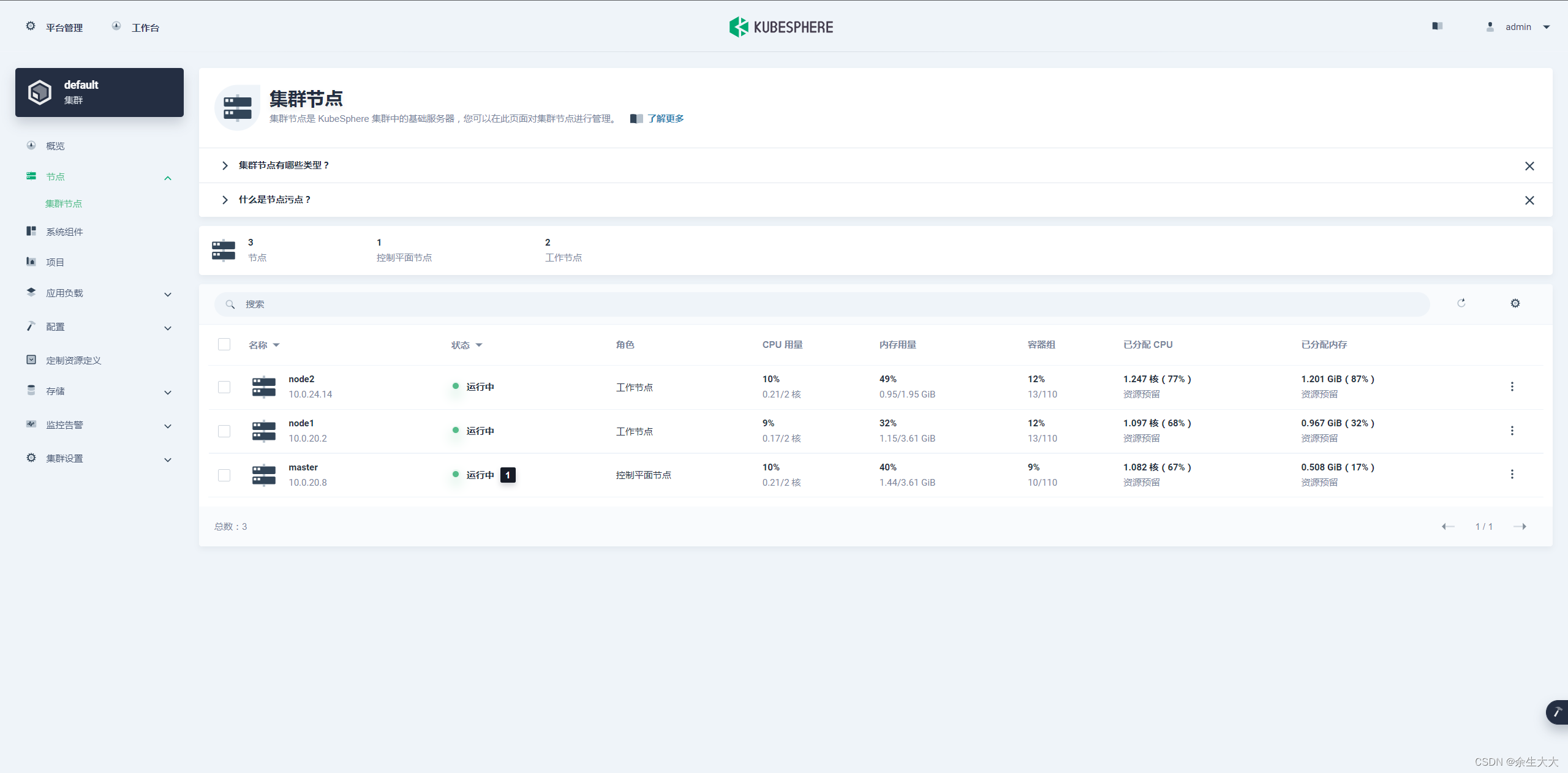Dismiss the 什么是节点污点 tip with X
1568x773 pixels.
point(1529,200)
